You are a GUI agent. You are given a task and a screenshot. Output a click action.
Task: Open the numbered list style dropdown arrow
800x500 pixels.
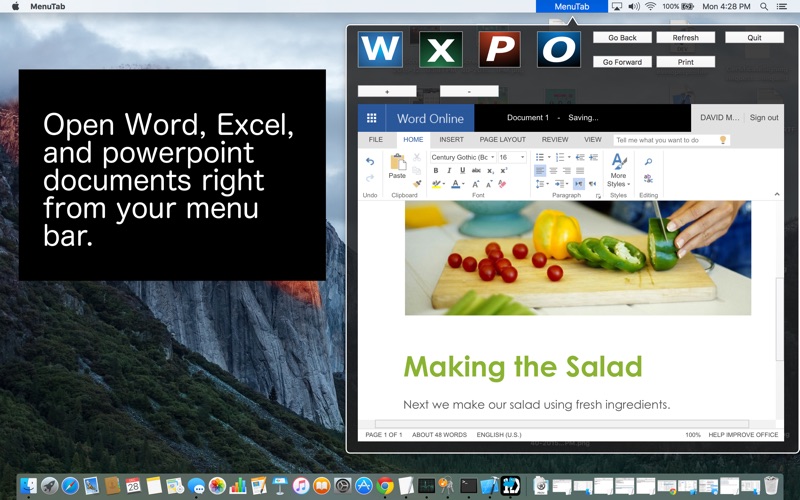pos(569,157)
